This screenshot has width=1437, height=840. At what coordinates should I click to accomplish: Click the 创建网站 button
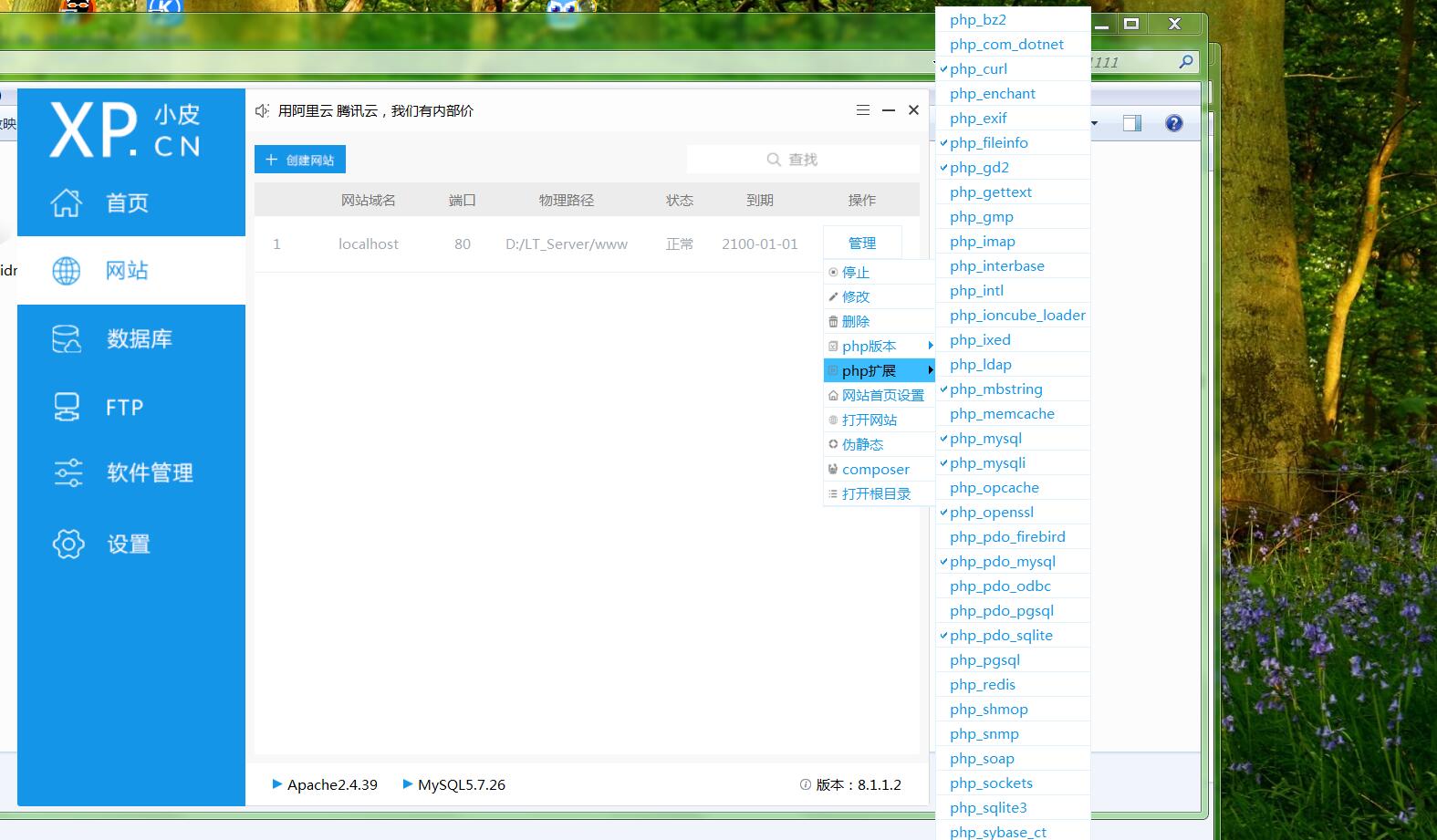point(300,160)
